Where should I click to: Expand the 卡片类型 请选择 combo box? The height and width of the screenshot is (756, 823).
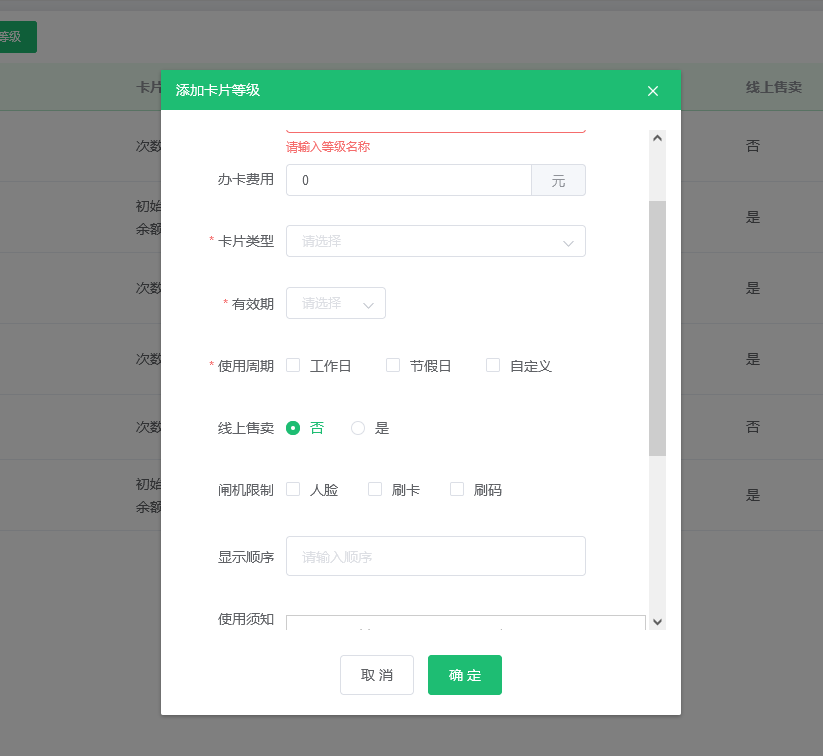coord(435,241)
